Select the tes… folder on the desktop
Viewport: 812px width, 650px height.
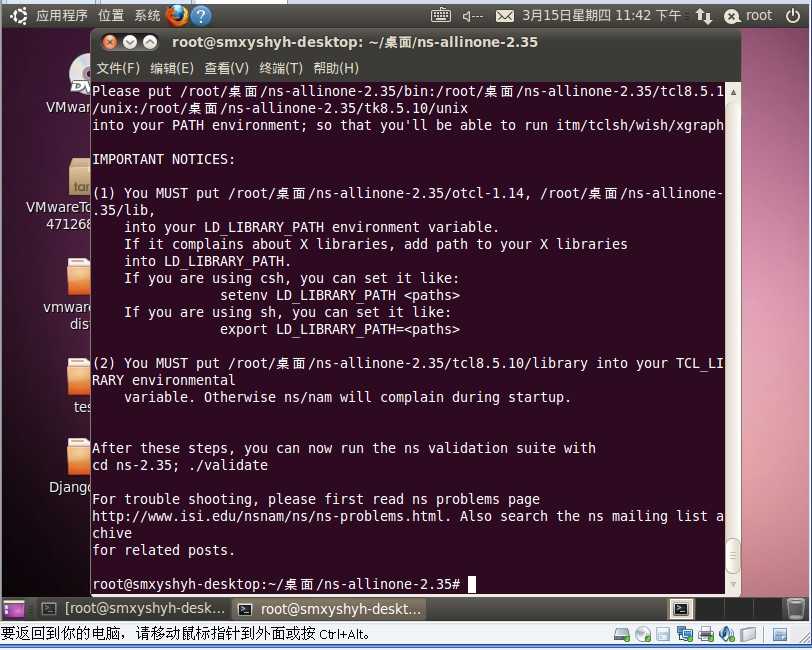(x=78, y=377)
